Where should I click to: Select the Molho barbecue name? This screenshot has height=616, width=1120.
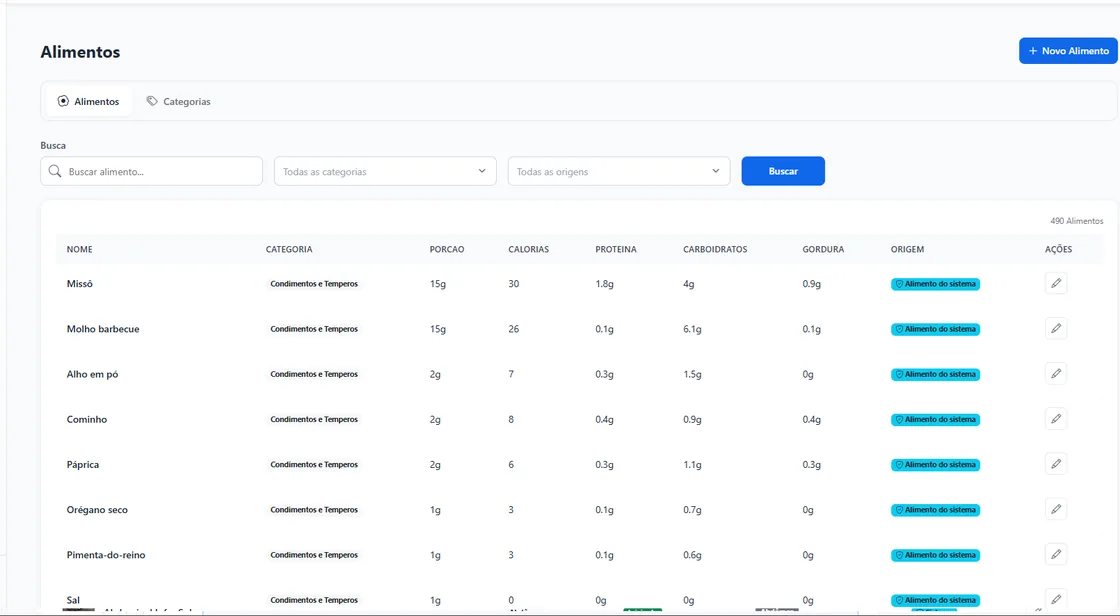[x=103, y=329]
